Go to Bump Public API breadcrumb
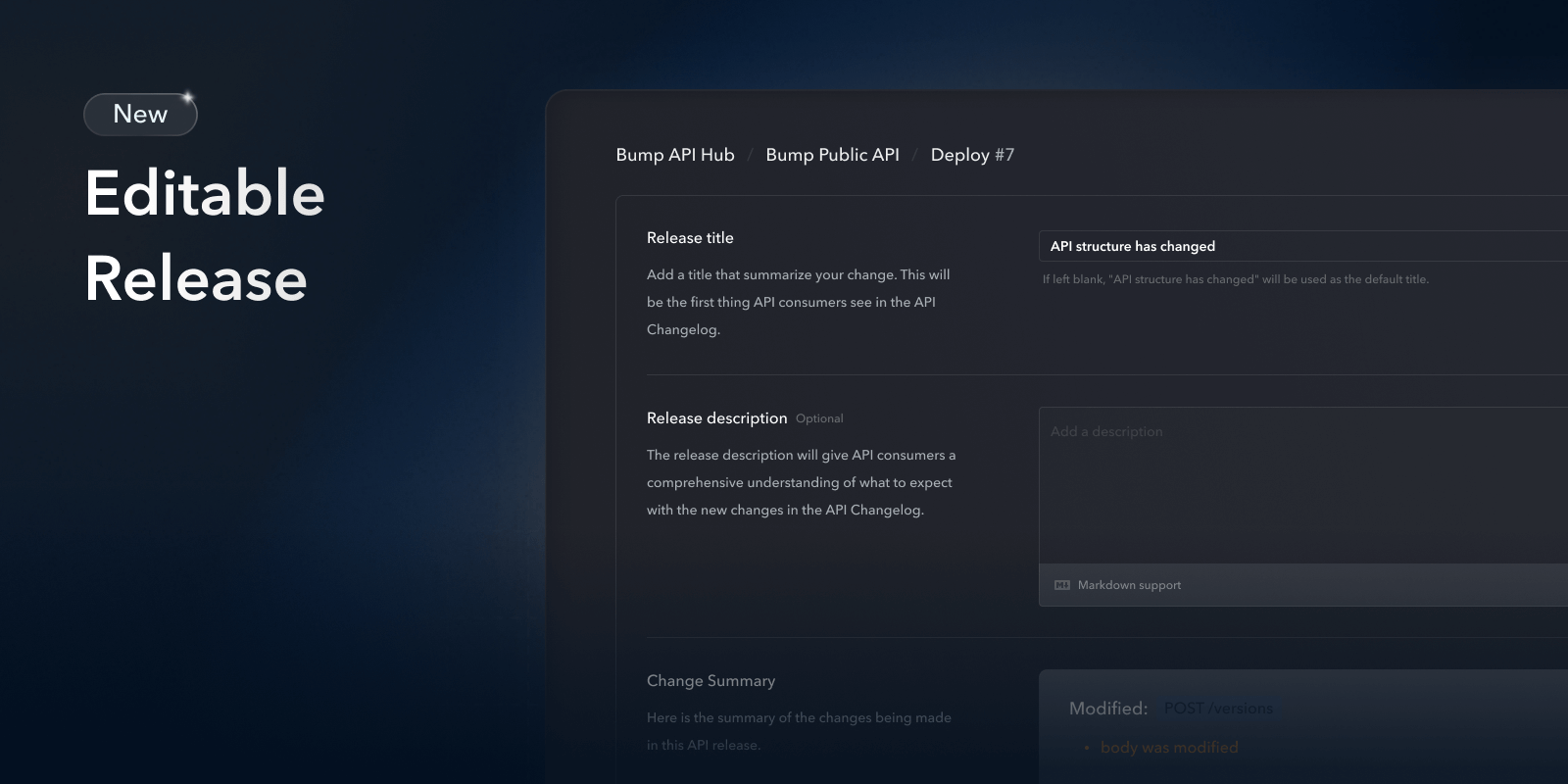Screen dimensions: 1568x784 (x=832, y=155)
